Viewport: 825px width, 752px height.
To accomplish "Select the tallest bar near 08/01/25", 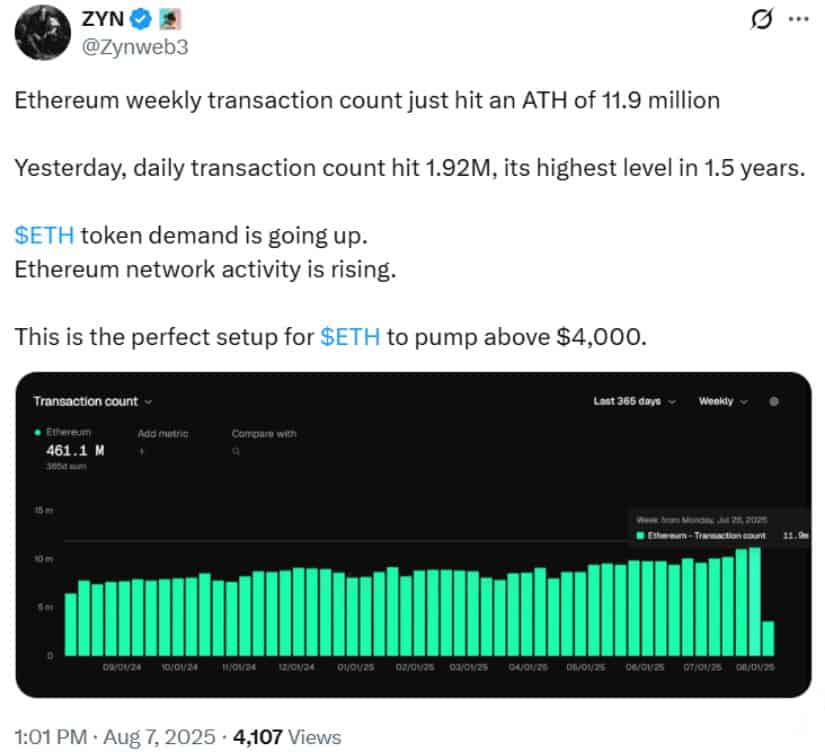I will (755, 601).
